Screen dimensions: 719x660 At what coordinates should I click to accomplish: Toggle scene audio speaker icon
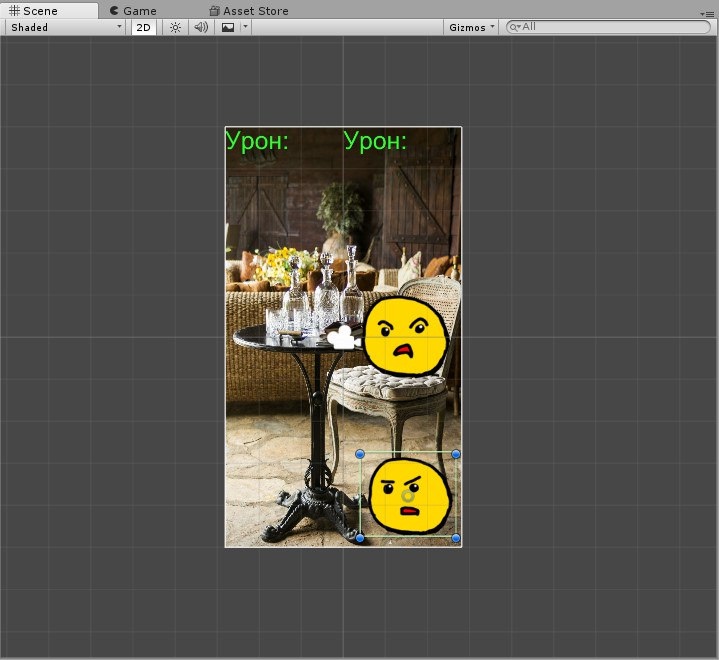pyautogui.click(x=201, y=28)
